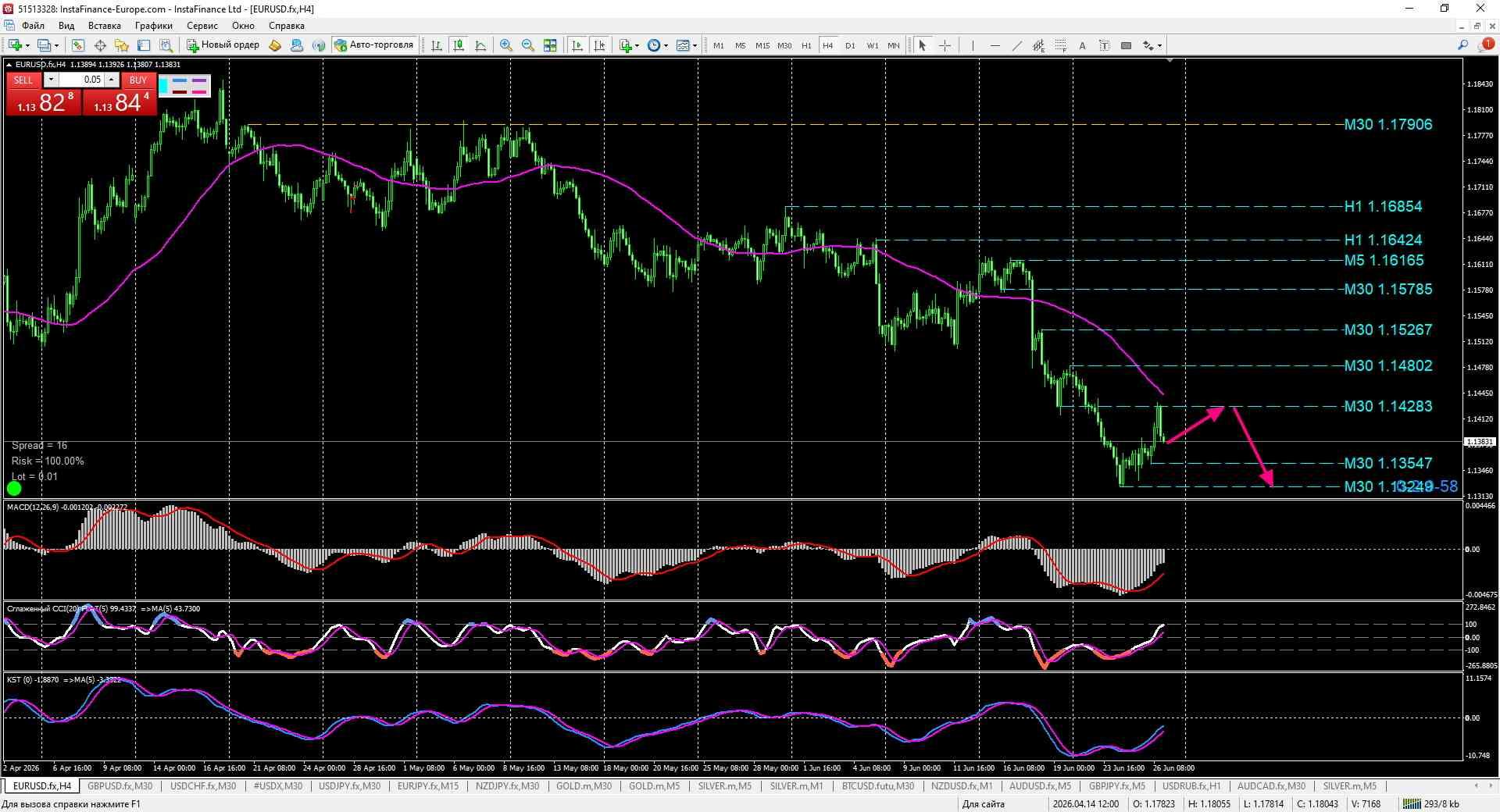Decrease lot volume down arrow
This screenshot has width=1500, height=812.
51,80
